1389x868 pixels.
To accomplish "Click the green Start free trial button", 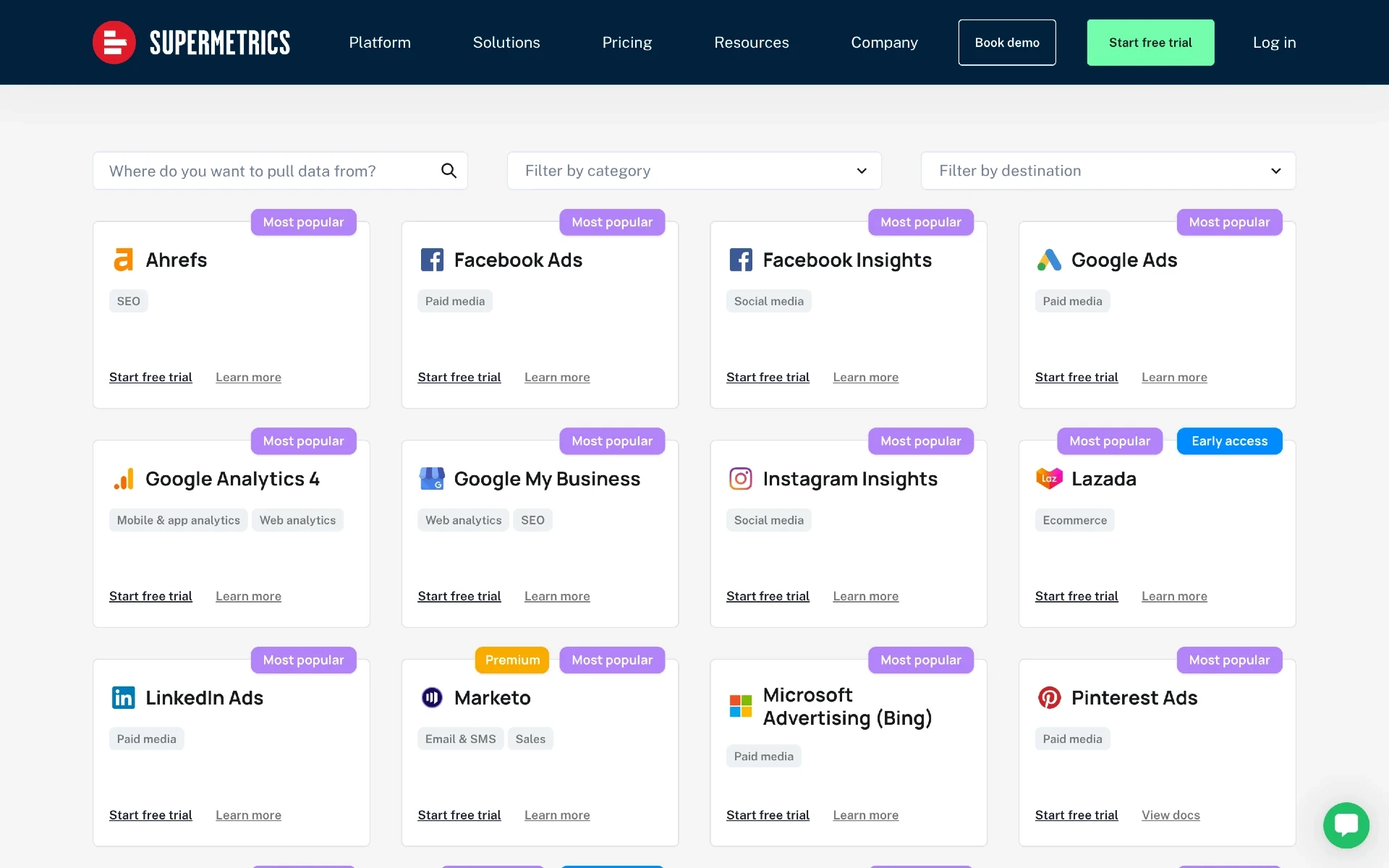I will 1150,43.
